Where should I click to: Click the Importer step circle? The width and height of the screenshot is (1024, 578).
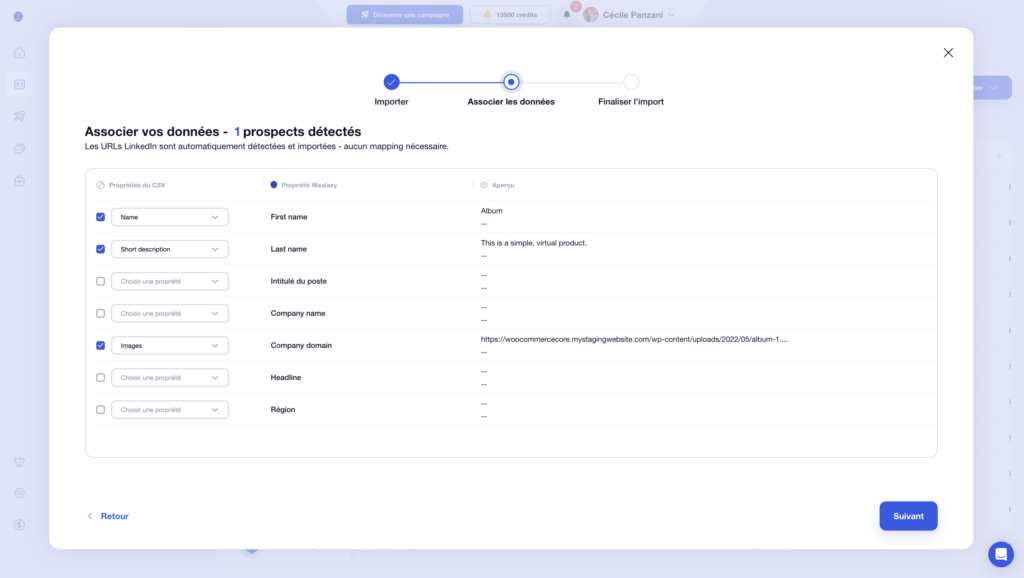coord(391,82)
